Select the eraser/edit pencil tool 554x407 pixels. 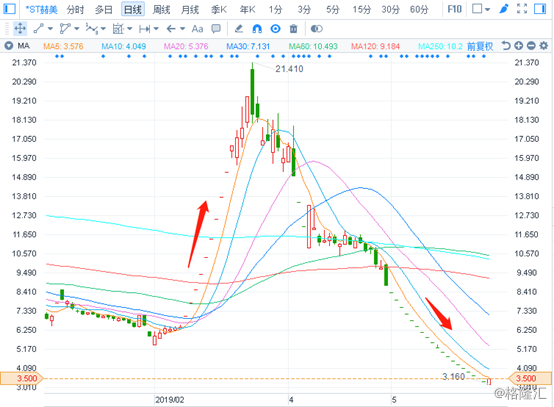tap(239, 29)
